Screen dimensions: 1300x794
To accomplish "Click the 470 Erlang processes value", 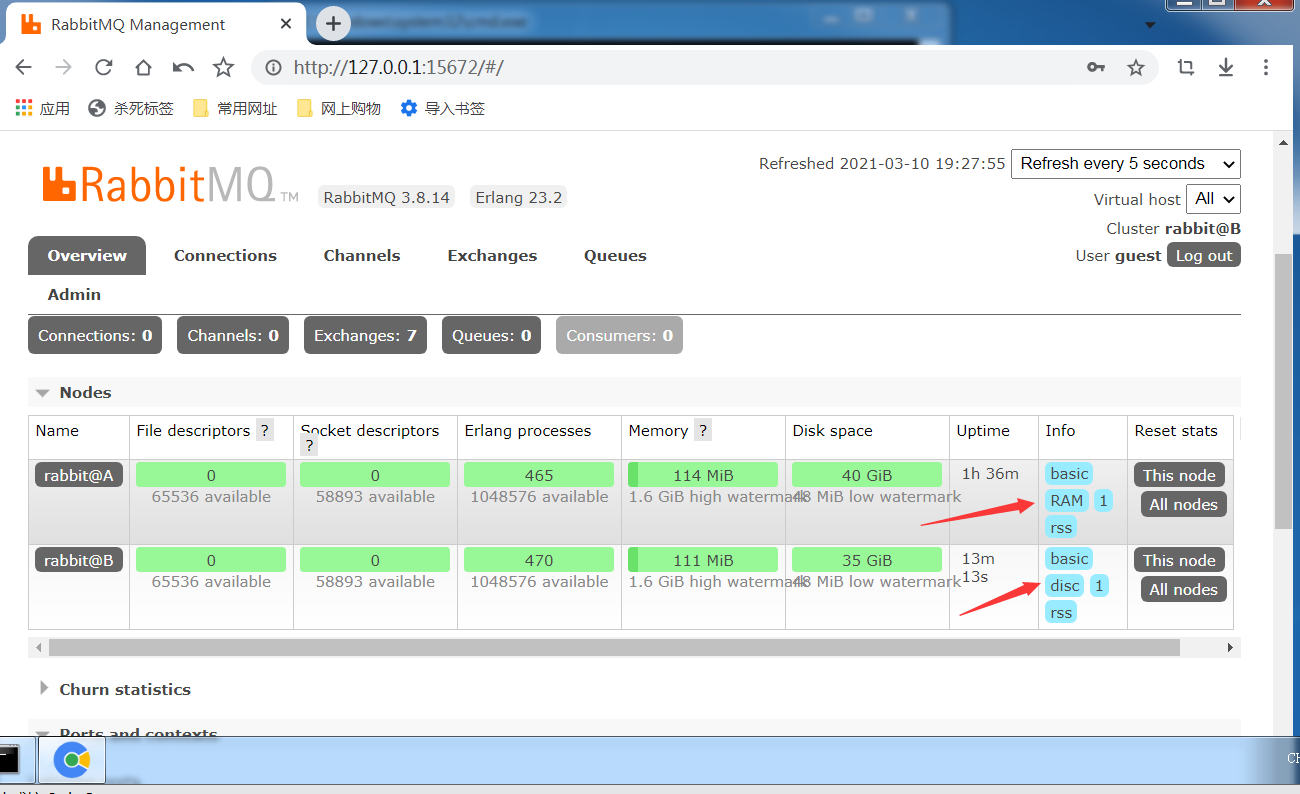I will 539,560.
